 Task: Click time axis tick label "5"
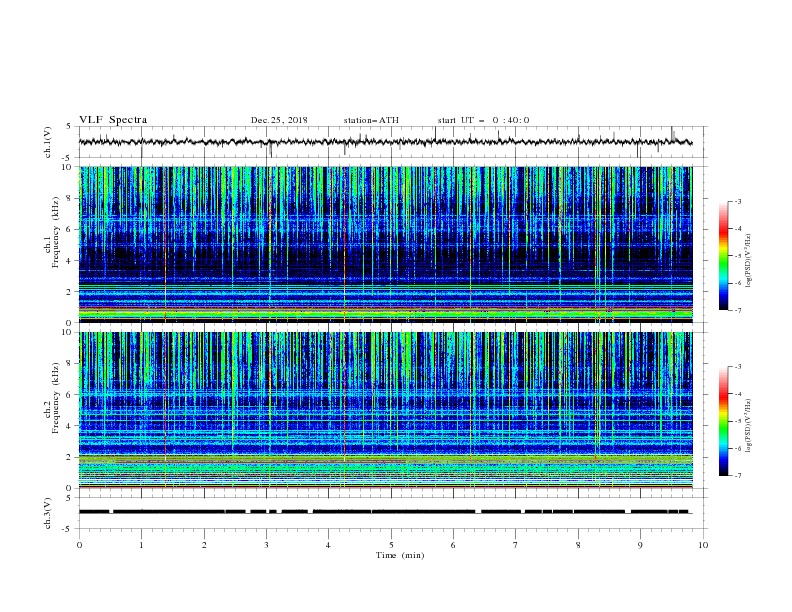(391, 545)
